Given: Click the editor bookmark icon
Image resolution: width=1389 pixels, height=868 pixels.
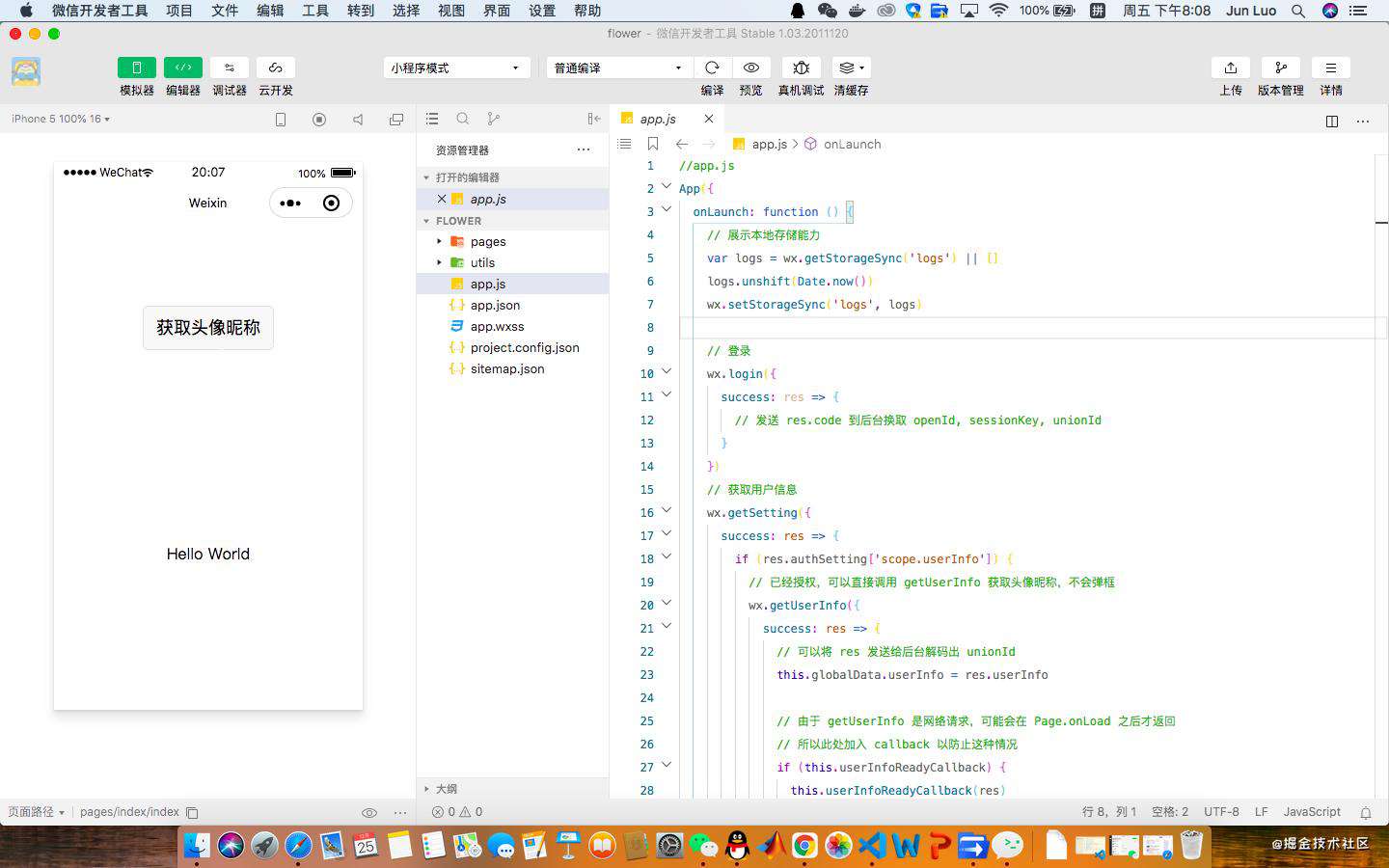Looking at the screenshot, I should tap(653, 144).
